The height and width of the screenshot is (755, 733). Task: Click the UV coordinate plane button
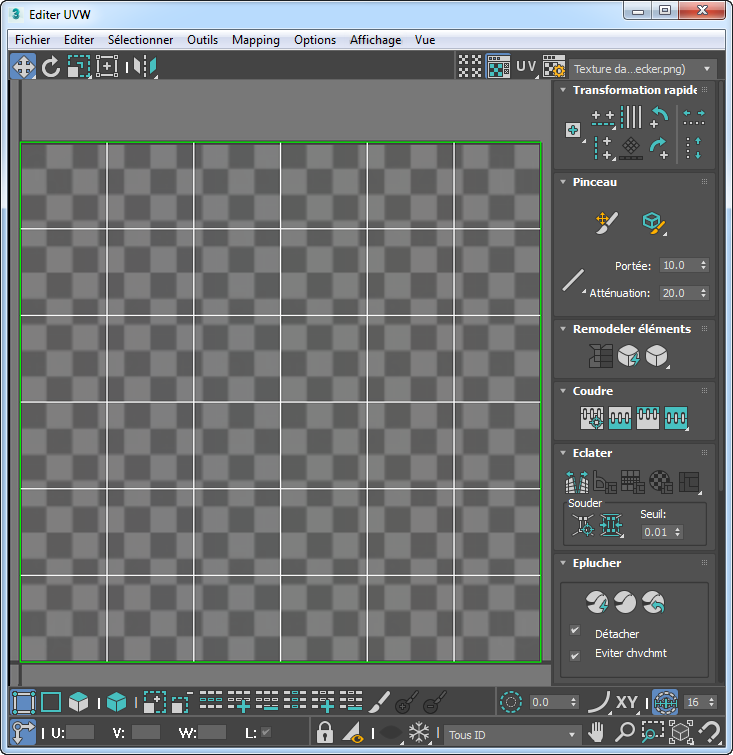[526, 66]
